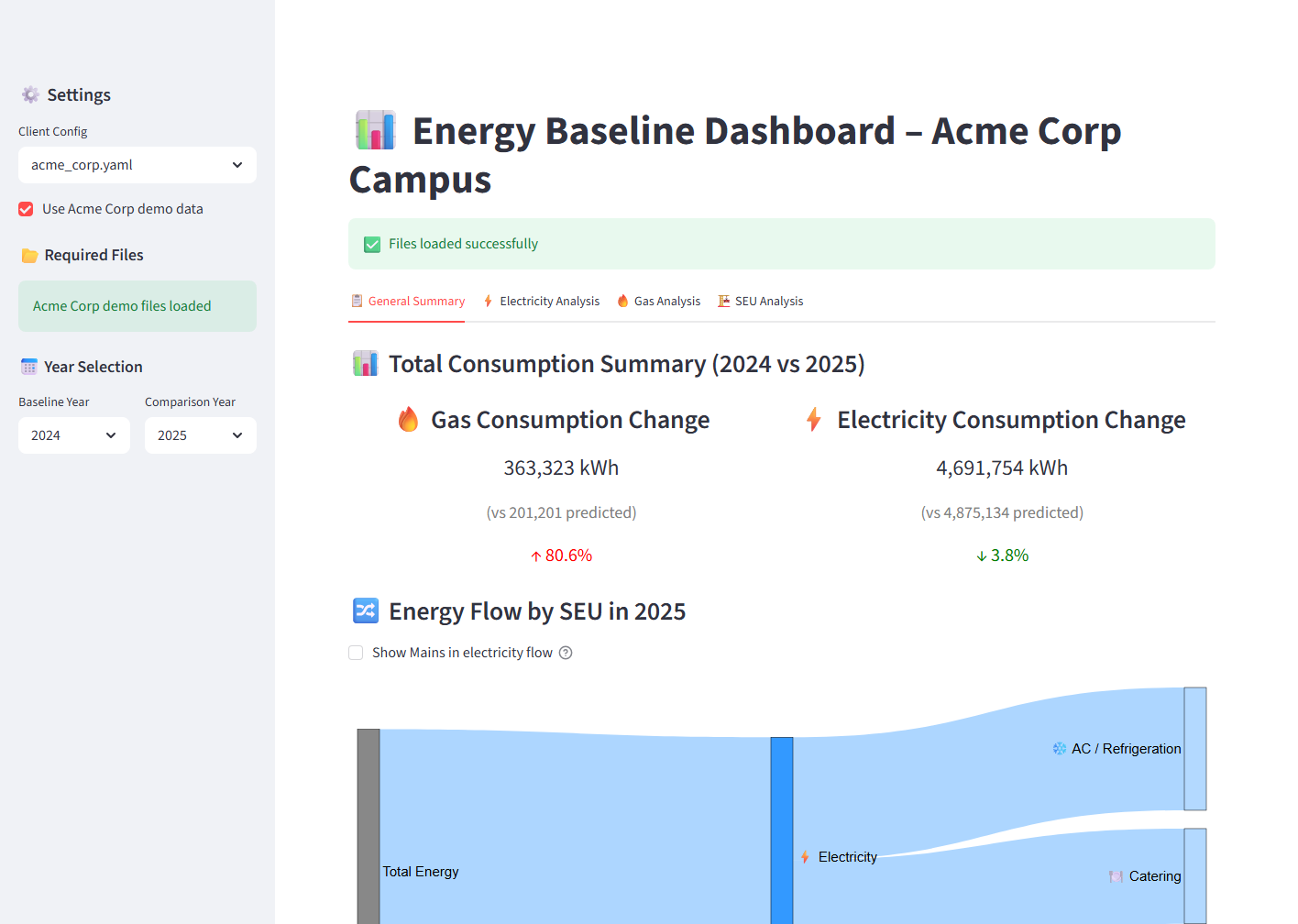Click the Year Selection calendar icon
The image size is (1298, 924).
(29, 367)
